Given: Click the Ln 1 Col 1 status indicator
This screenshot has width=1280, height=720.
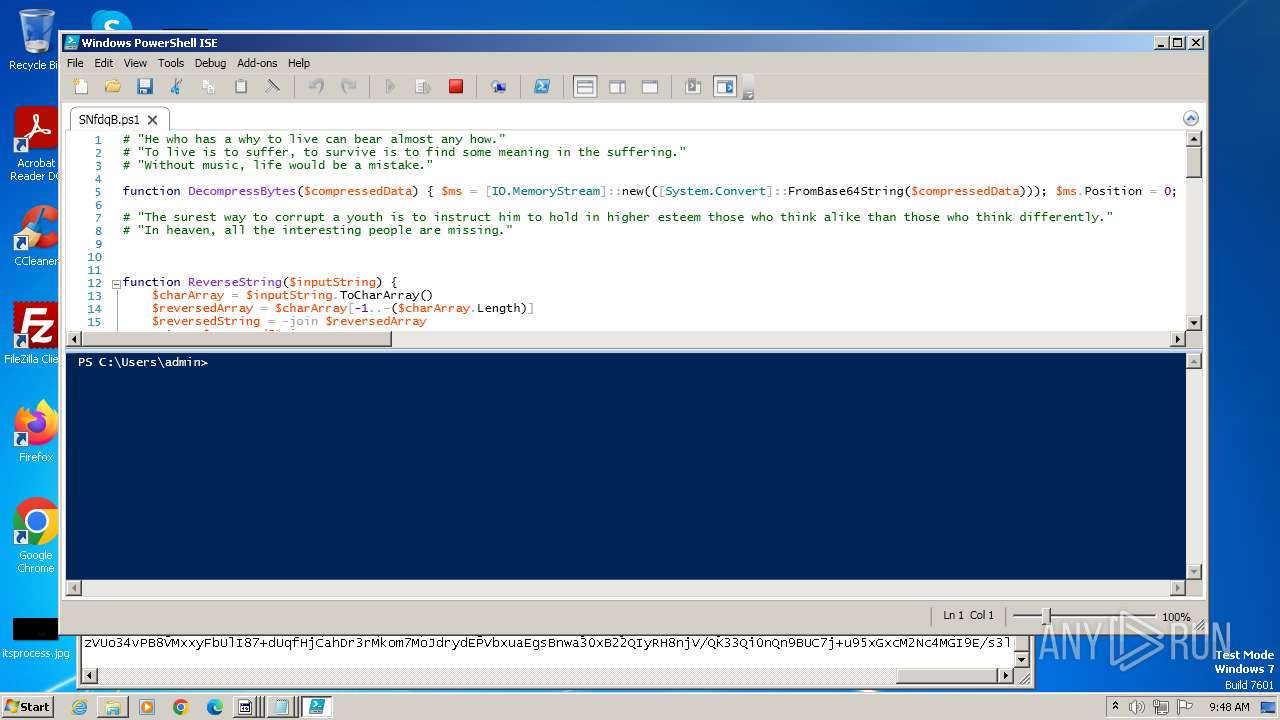Looking at the screenshot, I should pos(968,616).
